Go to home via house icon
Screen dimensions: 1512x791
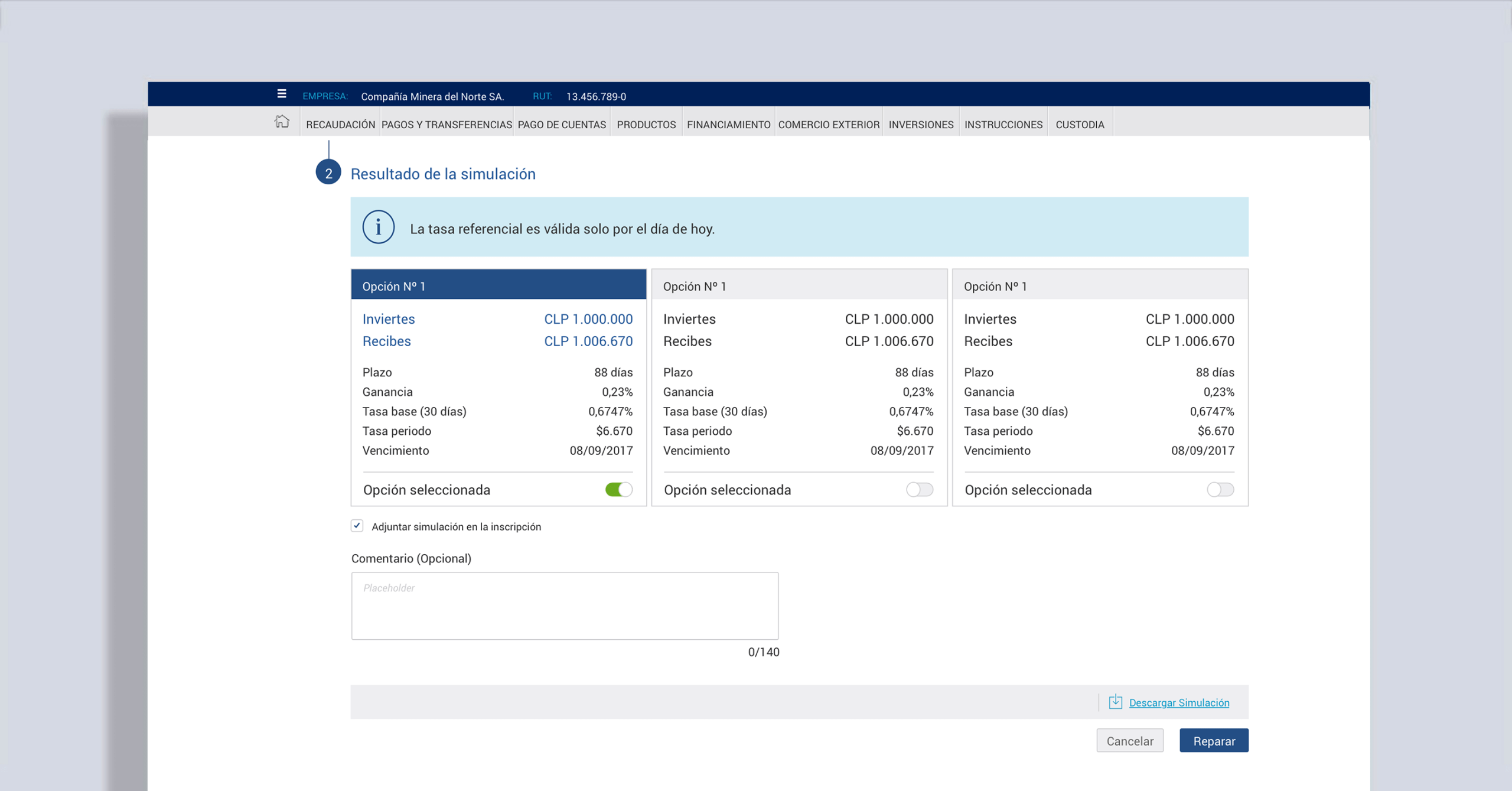point(282,122)
